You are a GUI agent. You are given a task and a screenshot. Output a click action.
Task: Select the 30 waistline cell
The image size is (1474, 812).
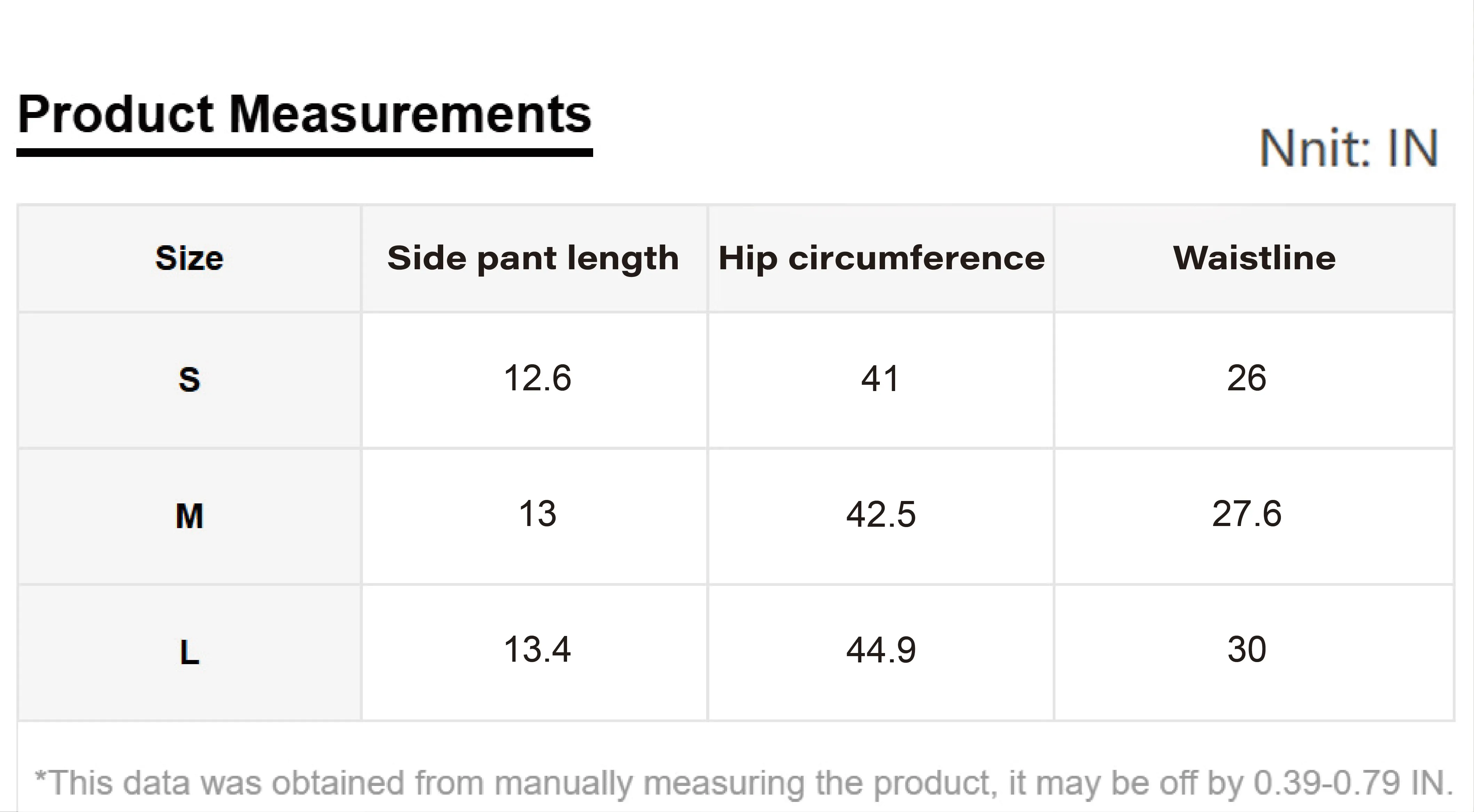click(1247, 650)
